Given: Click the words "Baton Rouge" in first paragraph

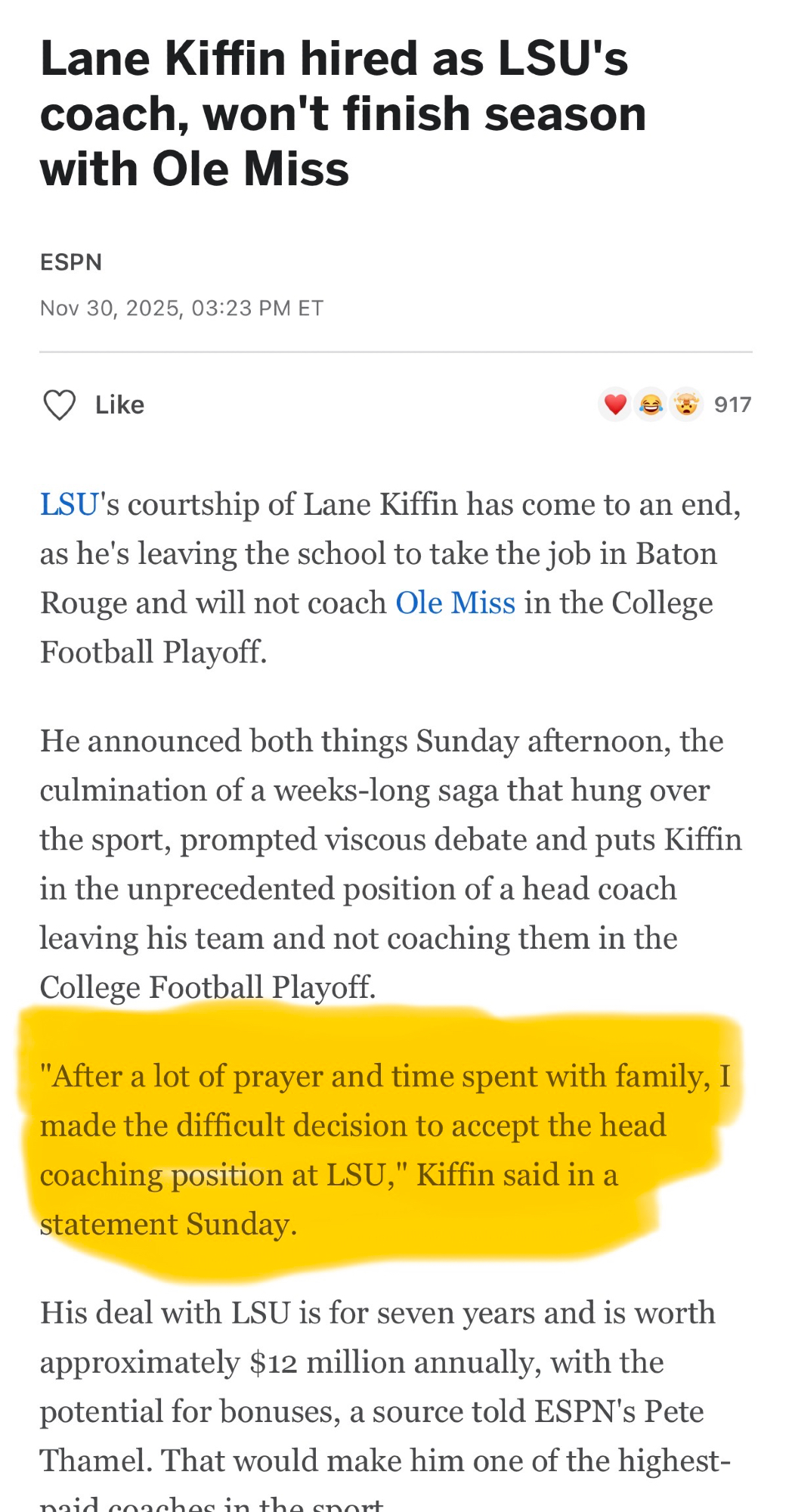Looking at the screenshot, I should point(675,554).
